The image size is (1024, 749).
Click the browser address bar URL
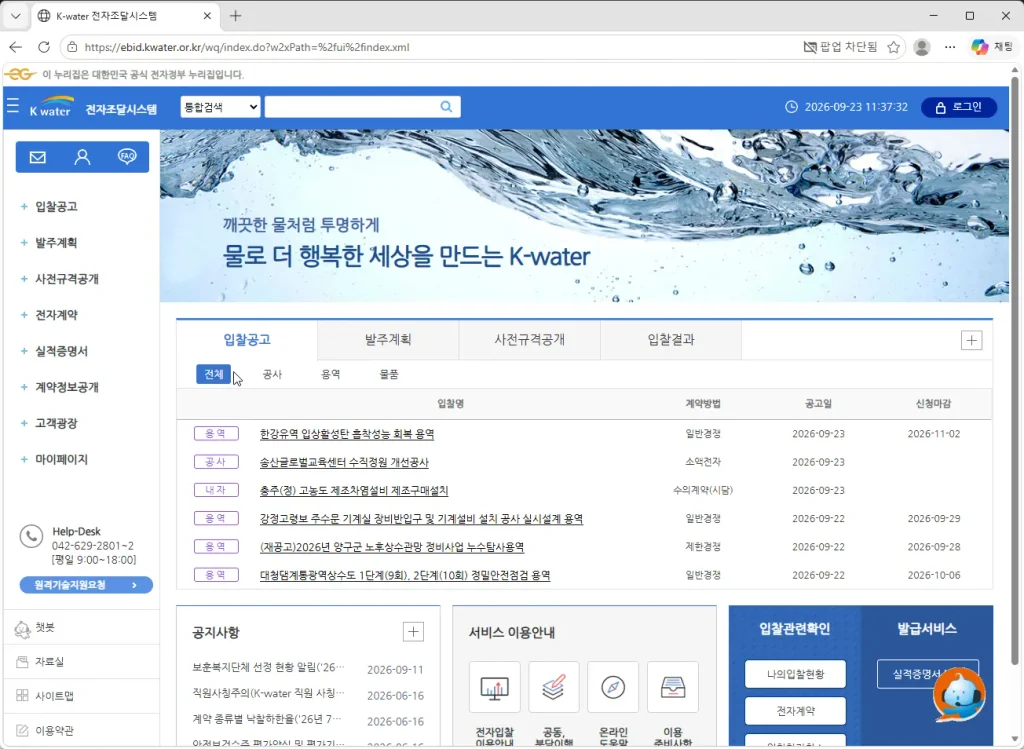[x=247, y=47]
